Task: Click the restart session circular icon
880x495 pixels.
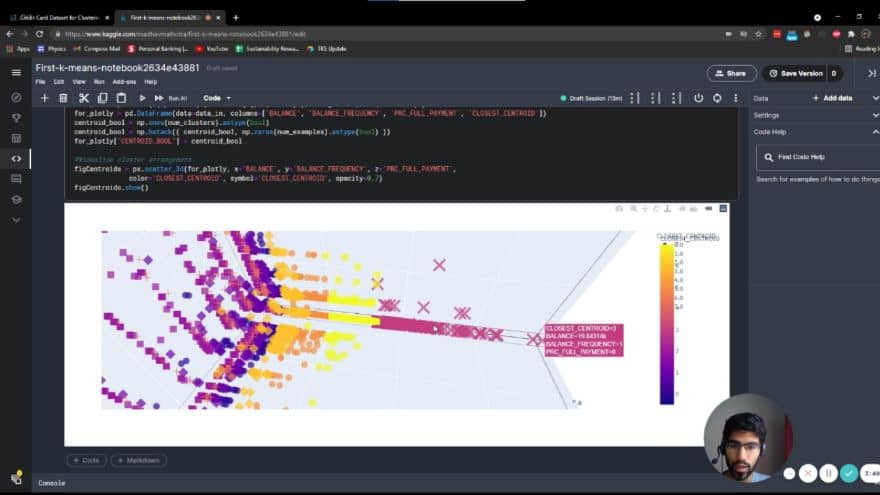Action: (x=717, y=98)
